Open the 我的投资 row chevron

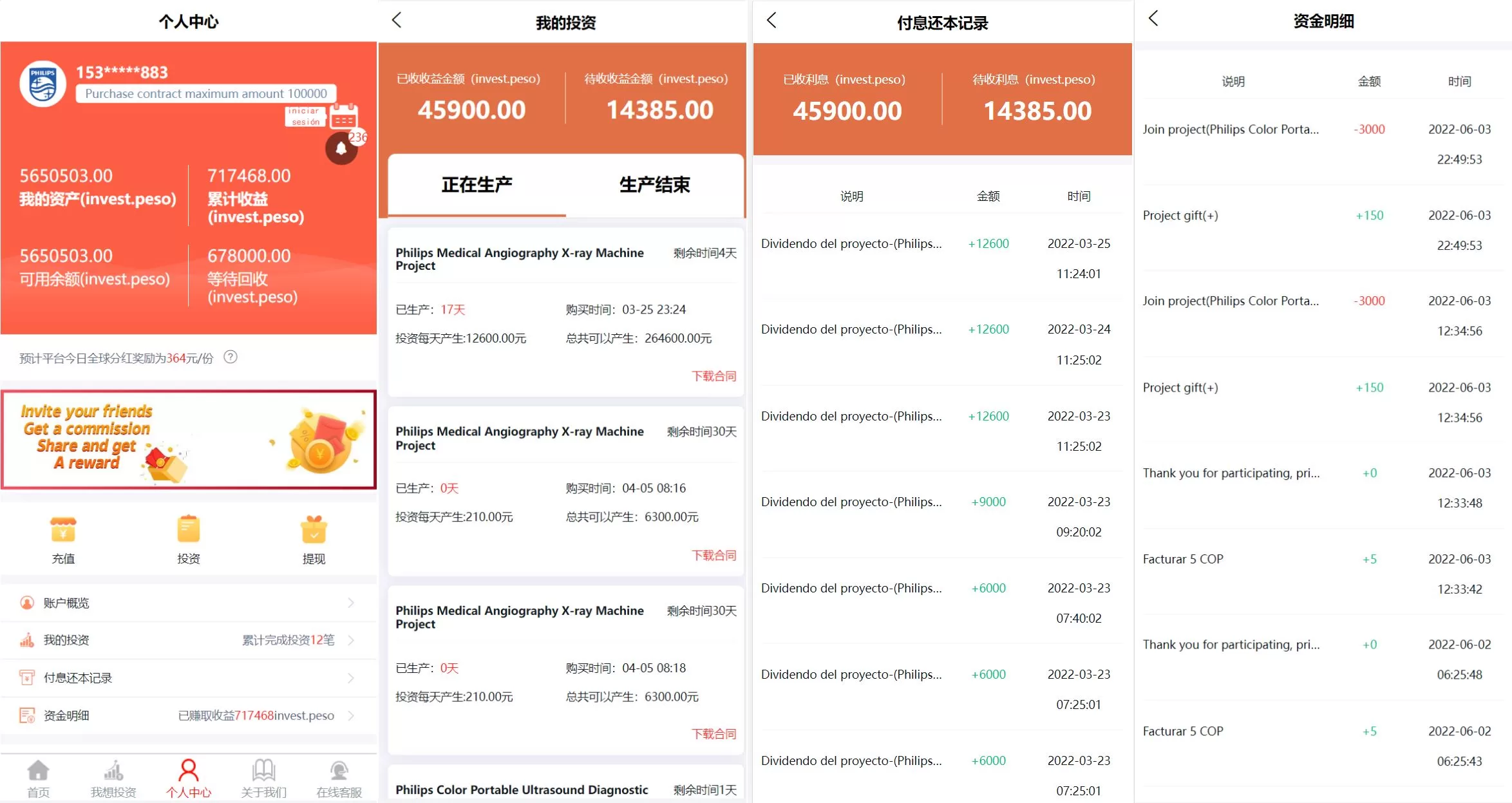(351, 640)
